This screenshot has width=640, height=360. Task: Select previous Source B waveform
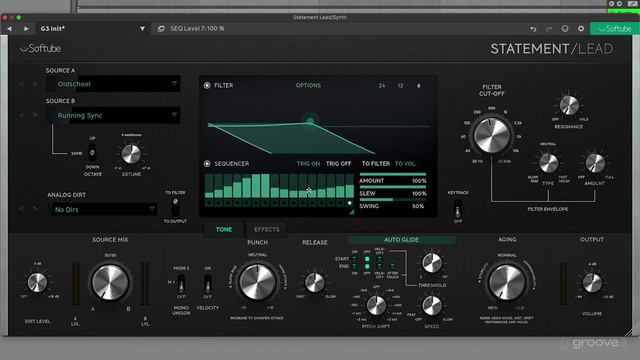point(22,116)
